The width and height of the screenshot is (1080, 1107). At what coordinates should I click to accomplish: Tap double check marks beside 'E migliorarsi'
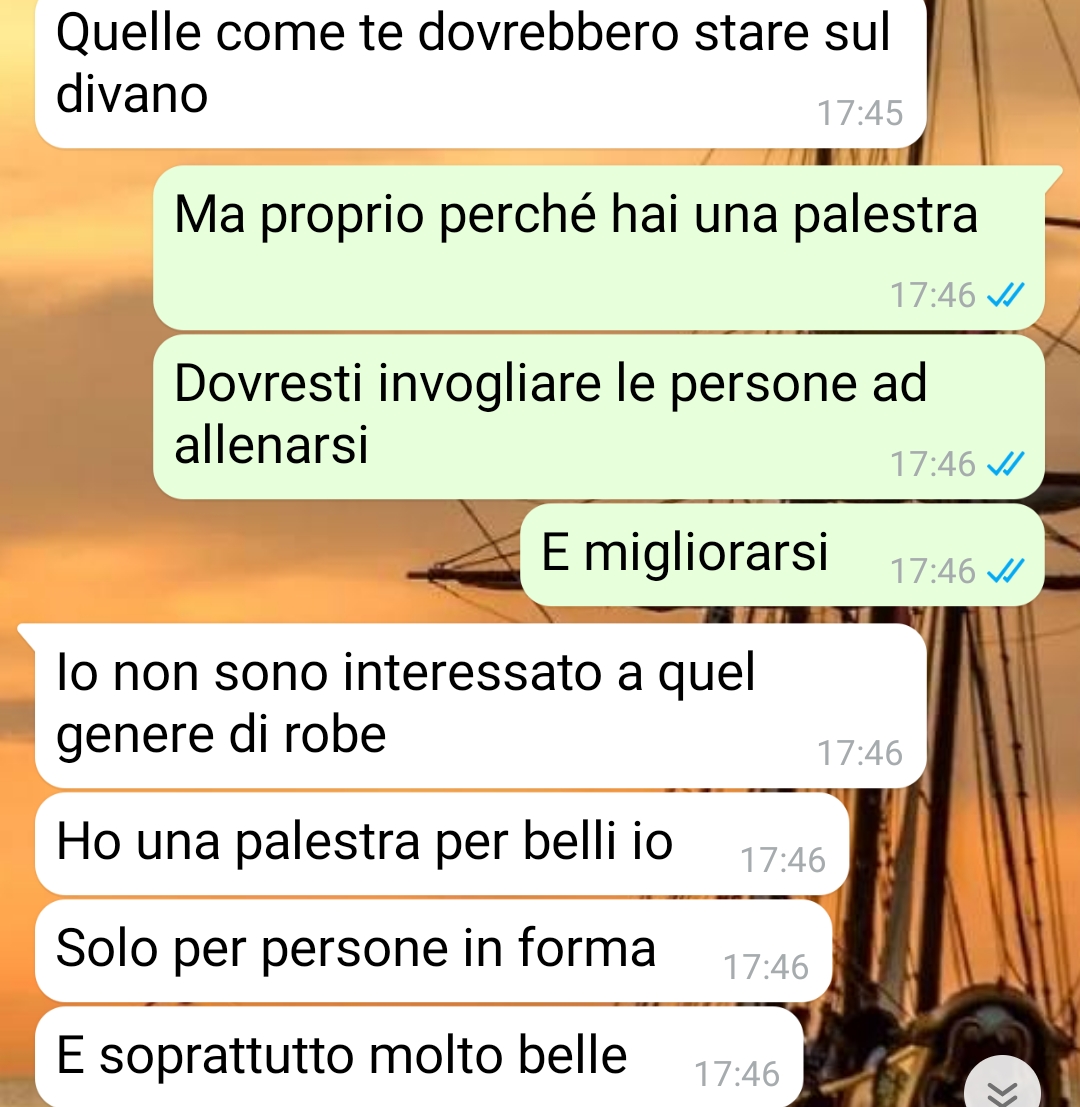tap(1005, 570)
